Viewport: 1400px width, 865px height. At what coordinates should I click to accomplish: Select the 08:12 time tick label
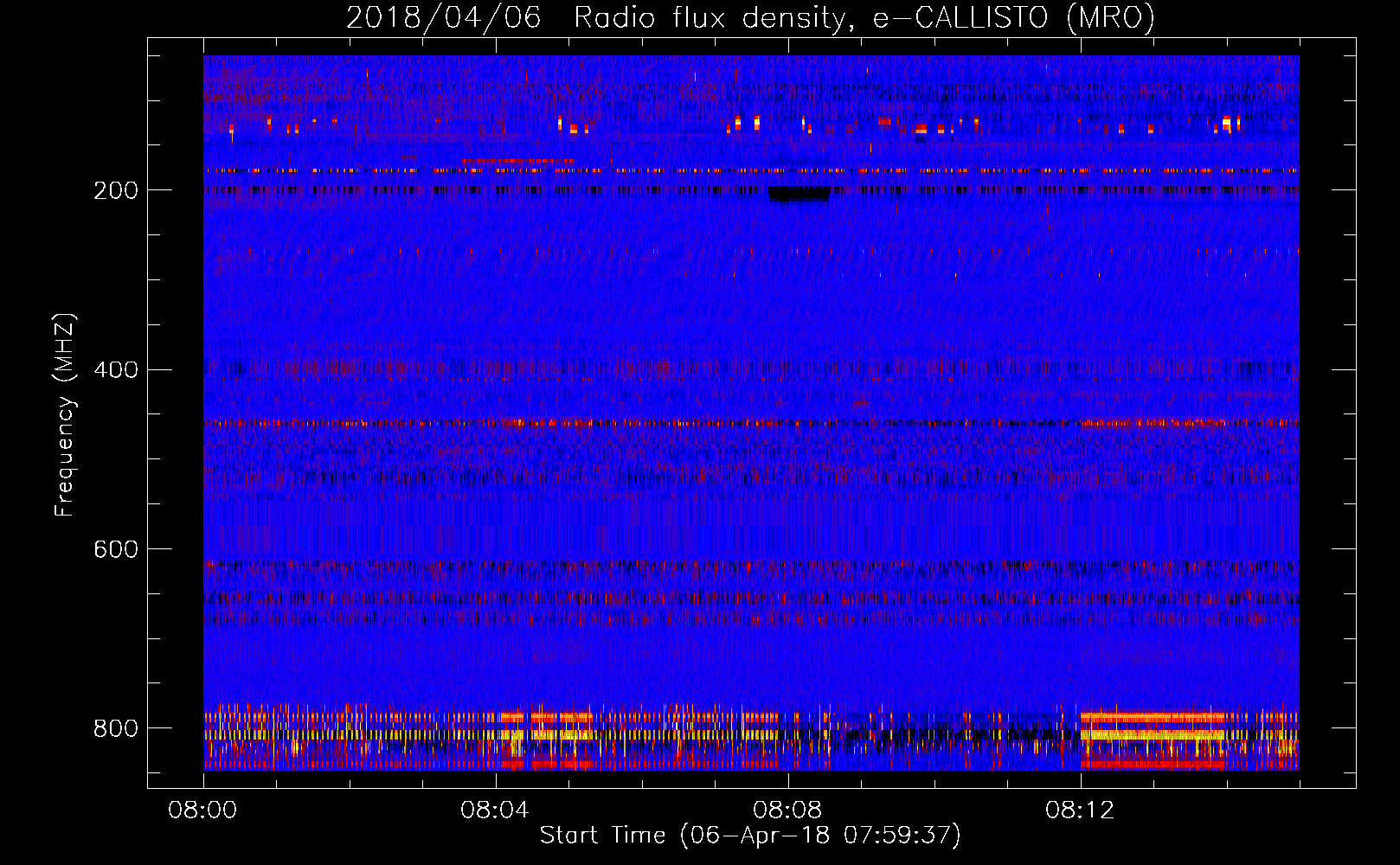[1080, 811]
